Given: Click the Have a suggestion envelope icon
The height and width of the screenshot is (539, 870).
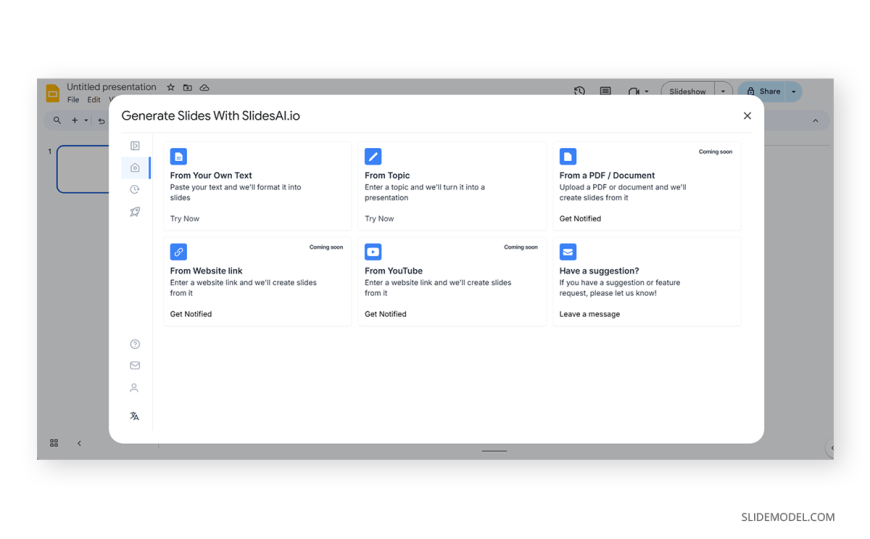Looking at the screenshot, I should pyautogui.click(x=568, y=252).
